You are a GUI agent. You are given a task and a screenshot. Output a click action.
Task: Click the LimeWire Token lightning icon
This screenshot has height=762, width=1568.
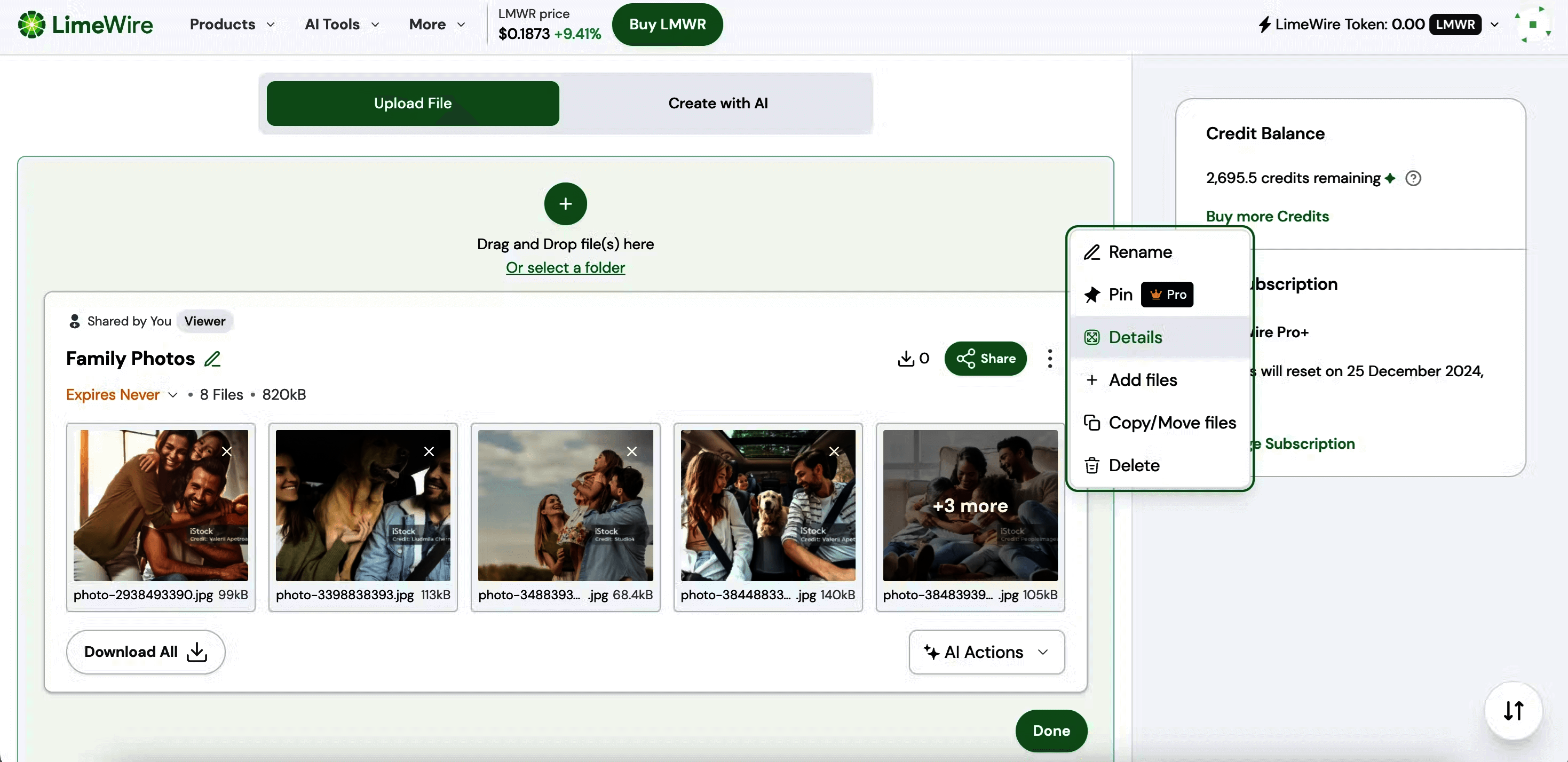pos(1265,25)
